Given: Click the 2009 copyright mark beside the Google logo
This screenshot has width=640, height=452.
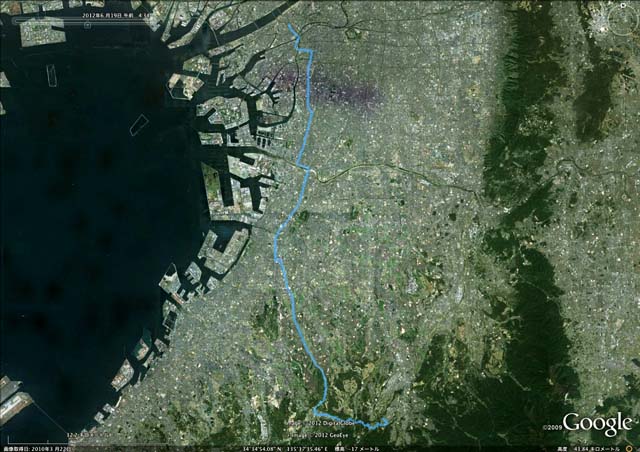Looking at the screenshot, I should pyautogui.click(x=553, y=428).
